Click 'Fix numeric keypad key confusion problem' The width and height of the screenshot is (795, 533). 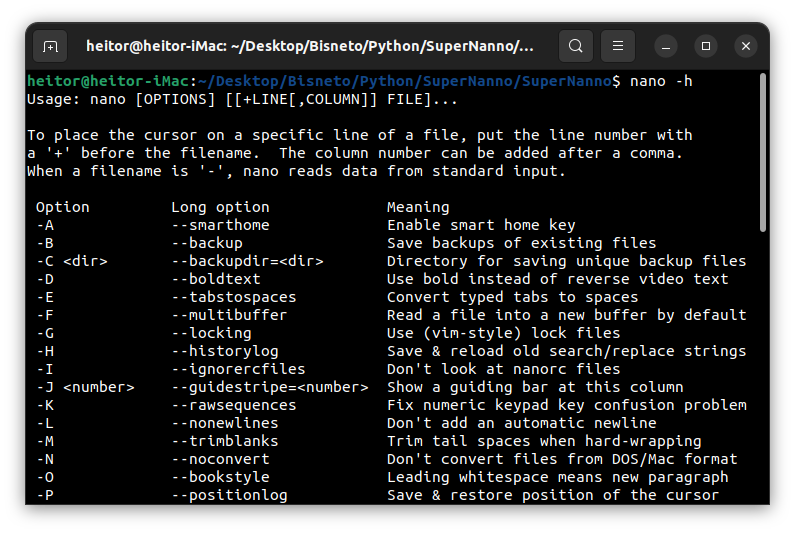tap(566, 405)
